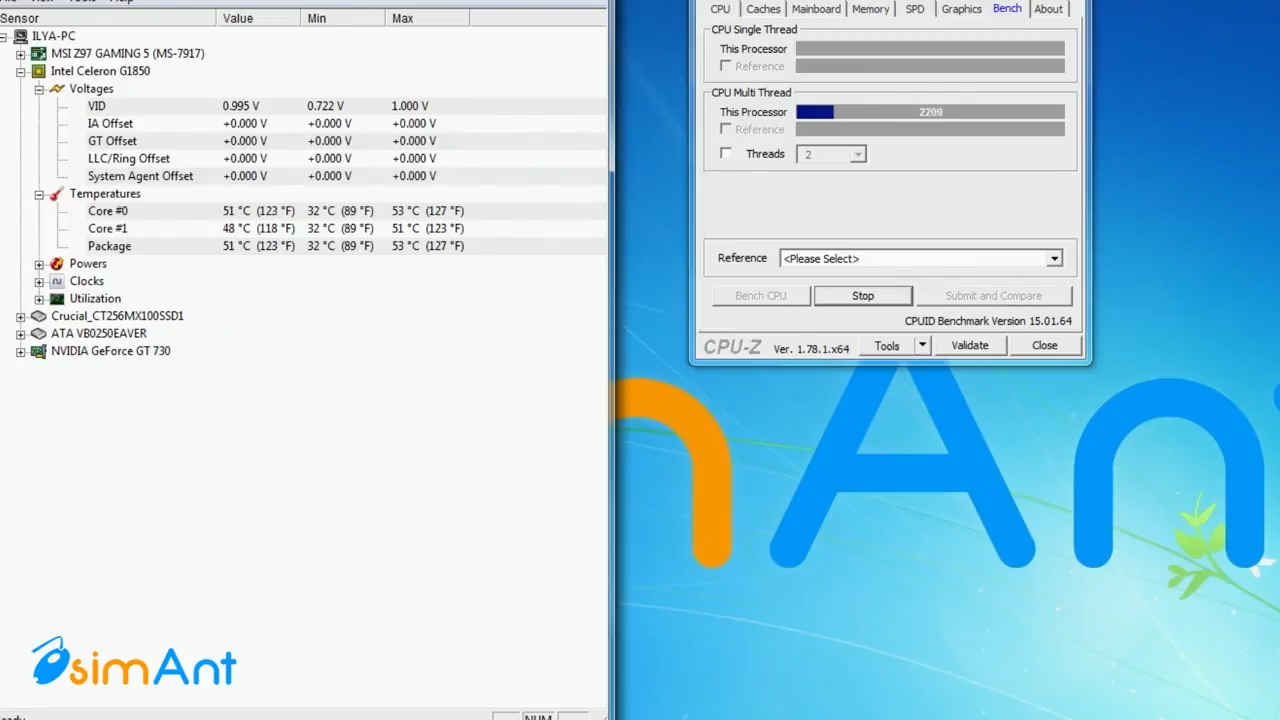Screen dimensions: 1280x720
Task: Click the NVIDIA GeForce GT 730 card icon
Action: point(38,351)
